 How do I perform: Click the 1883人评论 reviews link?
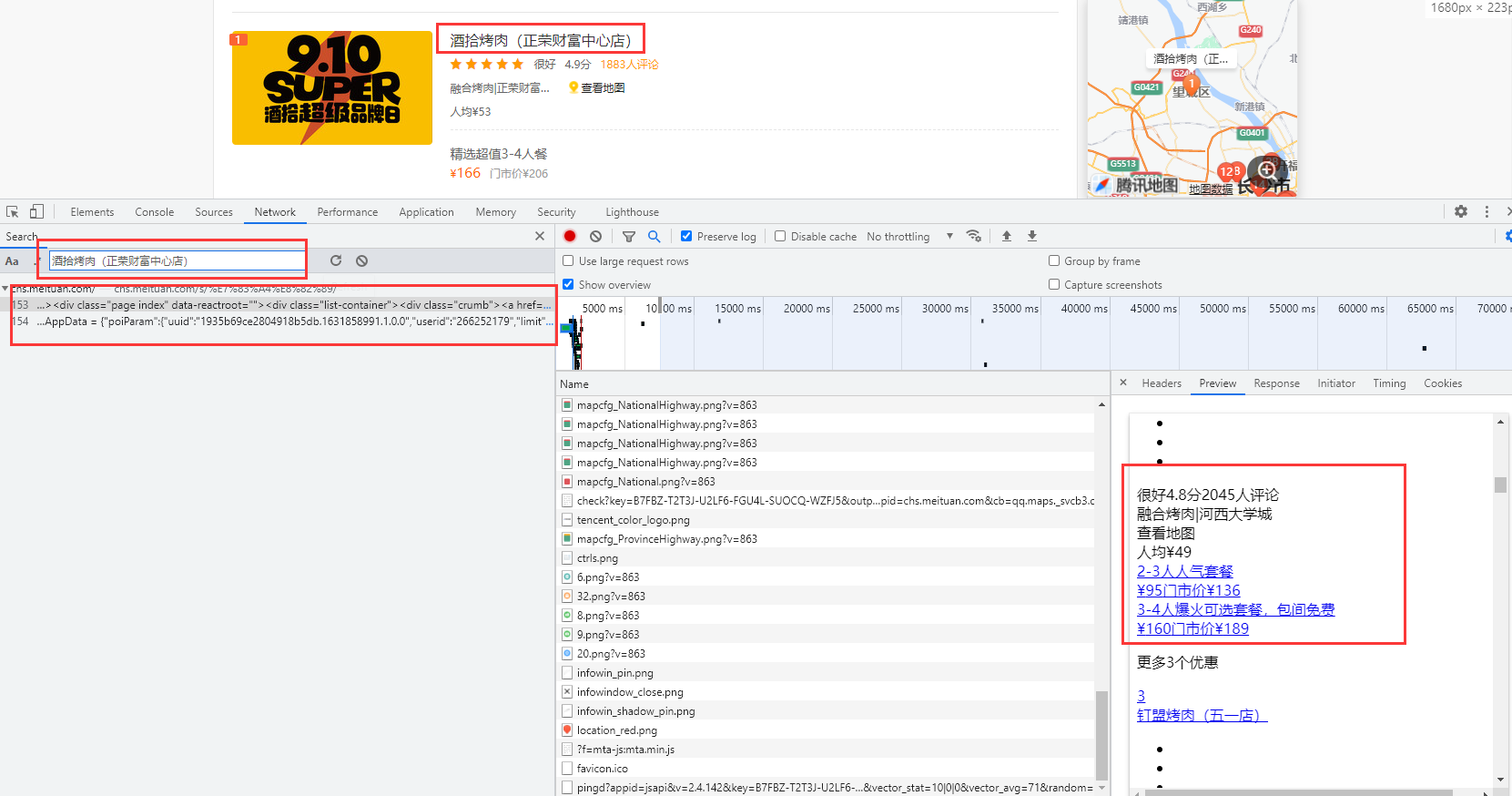pyautogui.click(x=629, y=64)
